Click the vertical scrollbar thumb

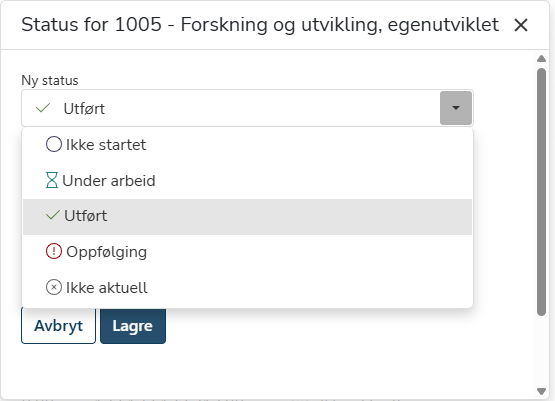tap(541, 191)
